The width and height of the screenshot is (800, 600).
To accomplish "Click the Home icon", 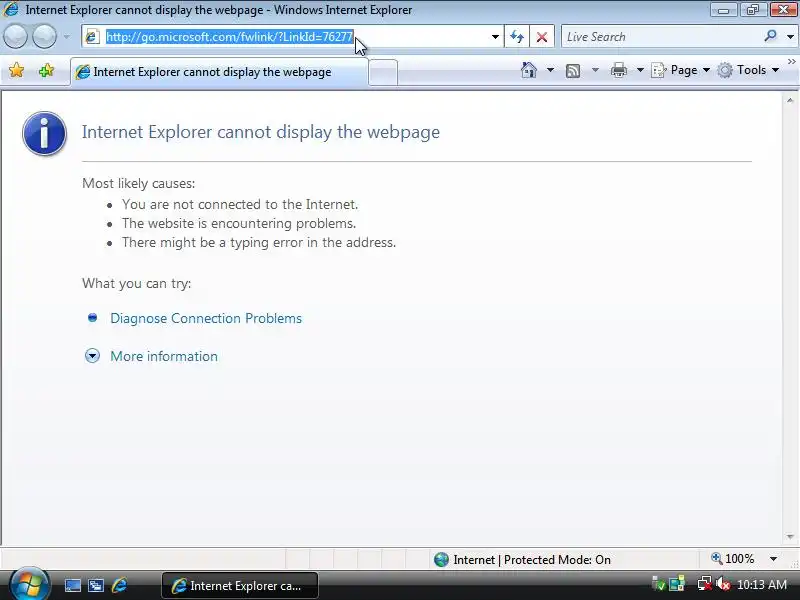I will click(529, 70).
